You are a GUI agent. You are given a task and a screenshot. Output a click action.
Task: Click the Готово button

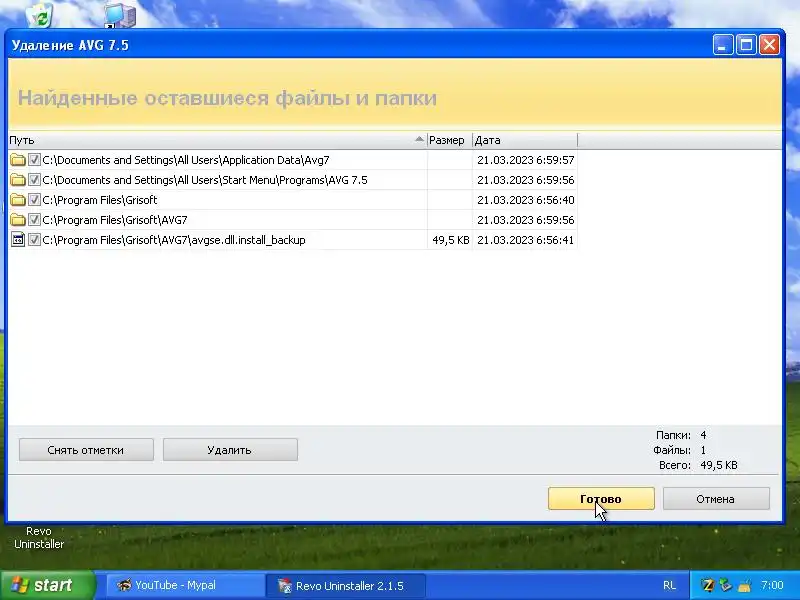(601, 498)
